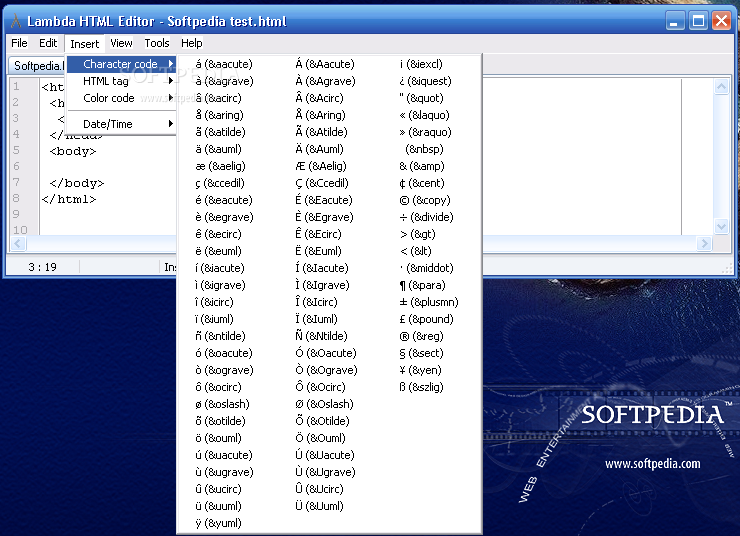Viewport: 740px width, 536px height.
Task: Open the Edit menu
Action: click(x=48, y=43)
